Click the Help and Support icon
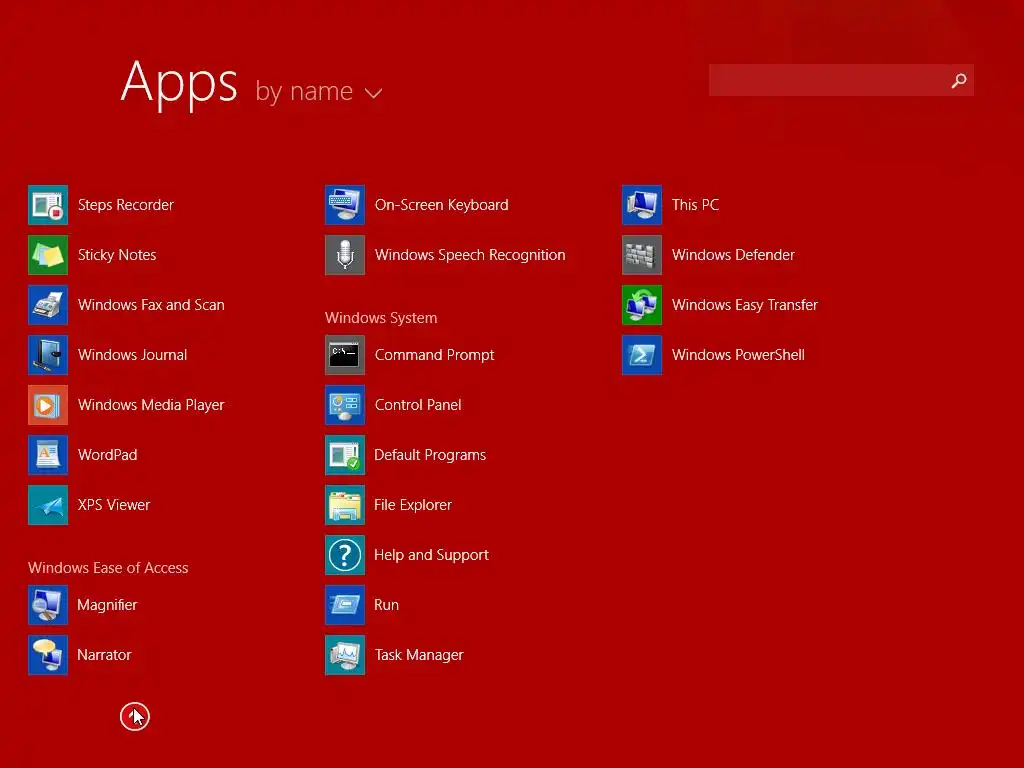Image resolution: width=1024 pixels, height=768 pixels. [x=345, y=555]
